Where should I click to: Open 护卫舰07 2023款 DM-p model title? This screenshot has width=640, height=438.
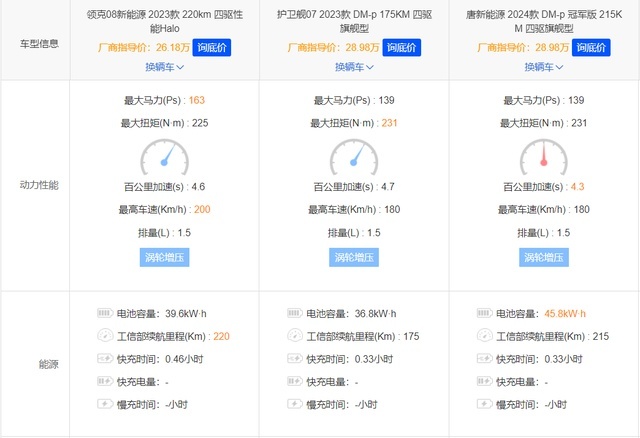click(x=354, y=21)
